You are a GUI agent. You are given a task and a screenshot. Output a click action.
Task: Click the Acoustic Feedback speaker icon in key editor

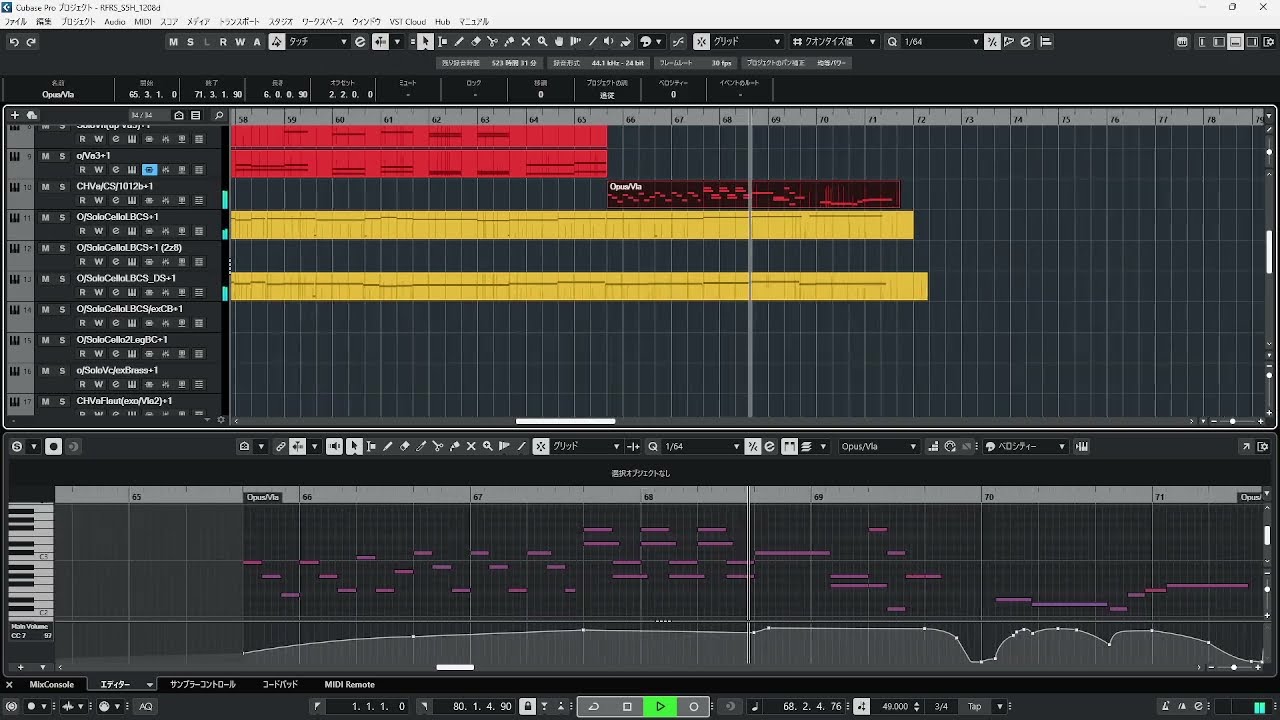(x=335, y=446)
